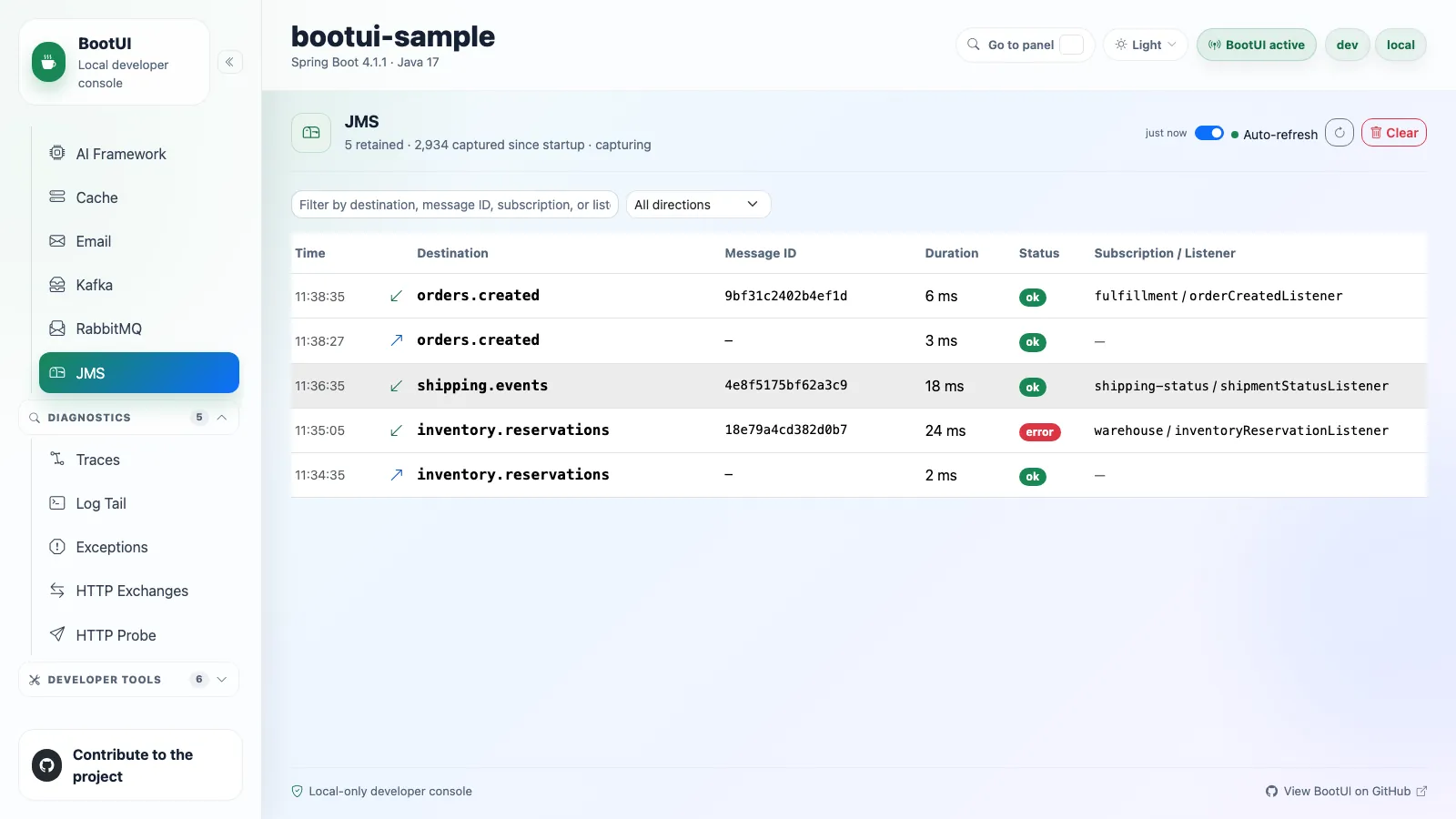
Task: Click the search magnifier in Go to panel
Action: pyautogui.click(x=974, y=45)
